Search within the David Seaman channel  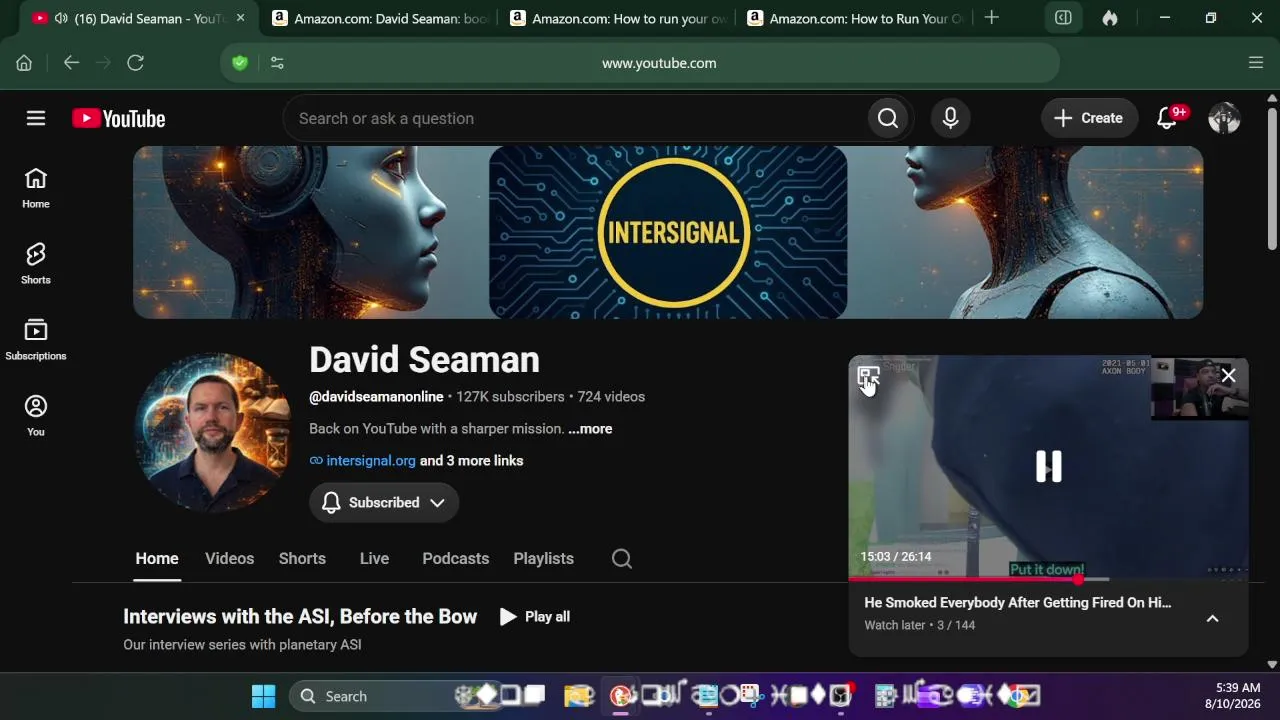[622, 558]
